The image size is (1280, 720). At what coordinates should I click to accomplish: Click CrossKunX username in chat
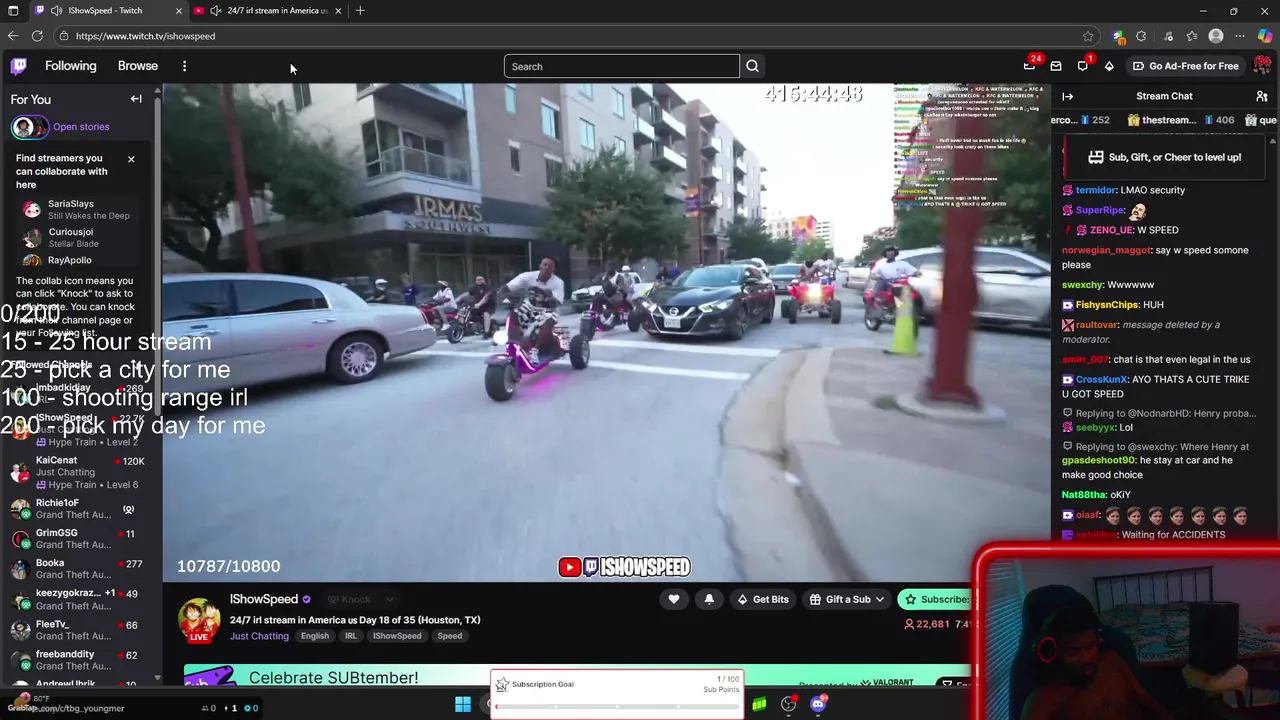coord(1101,379)
